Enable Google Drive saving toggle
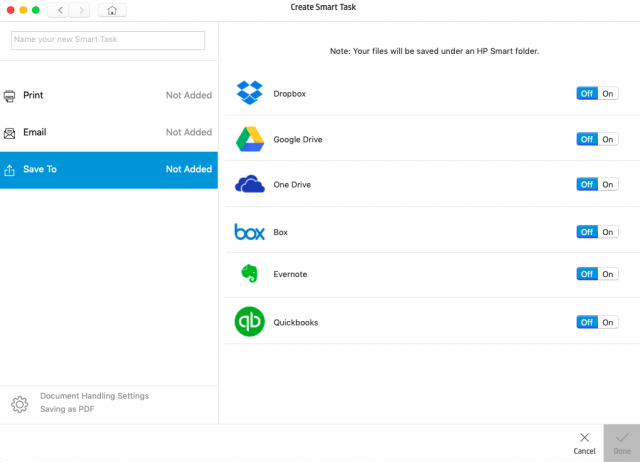 (608, 139)
